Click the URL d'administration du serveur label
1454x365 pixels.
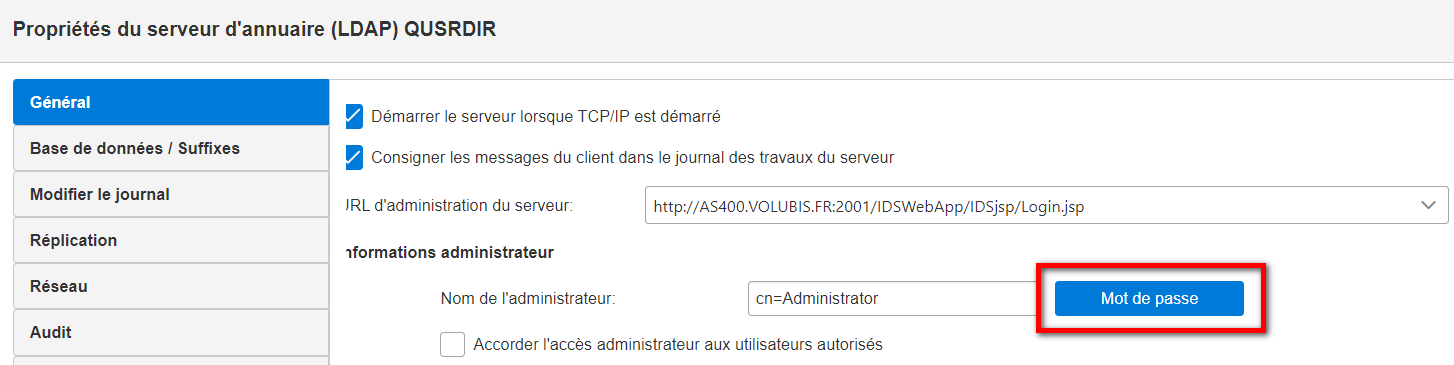457,206
